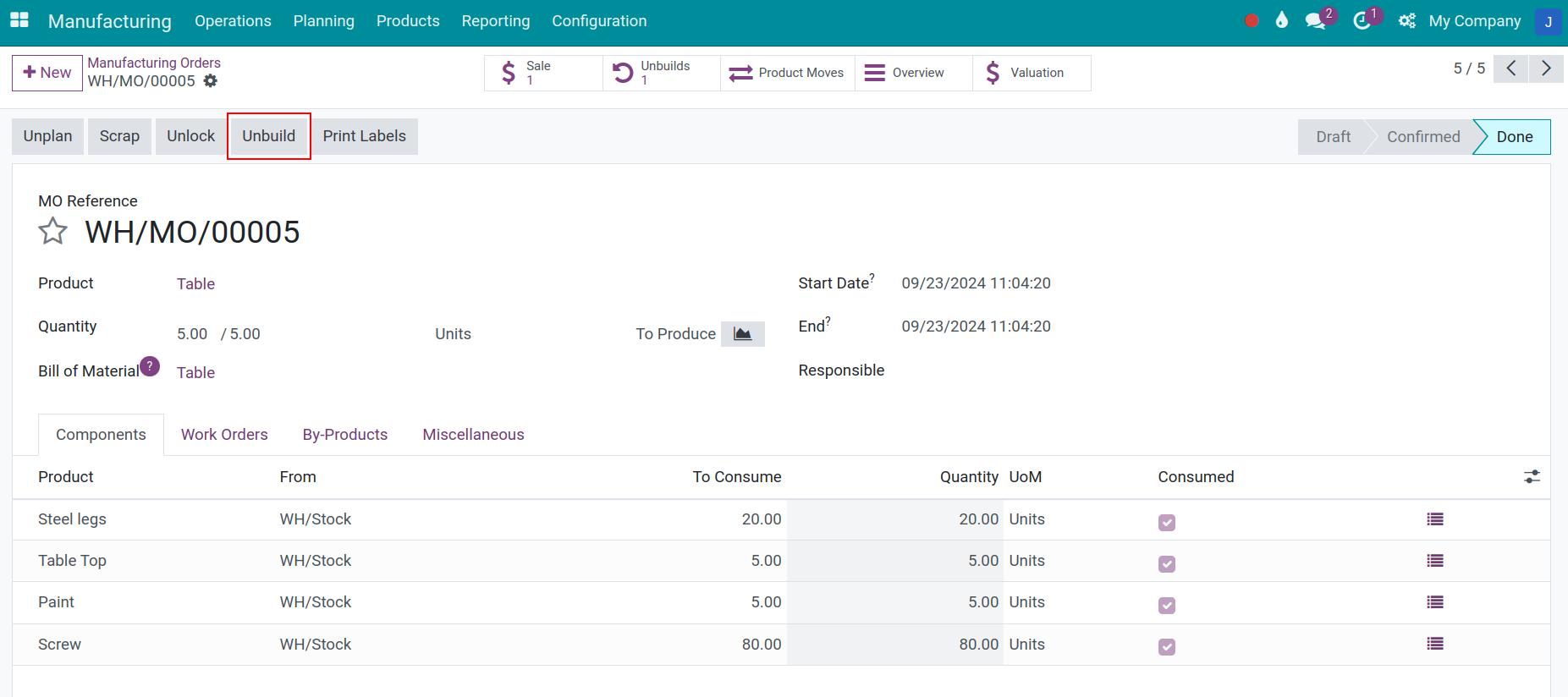Open details list icon for Screw

[1434, 644]
